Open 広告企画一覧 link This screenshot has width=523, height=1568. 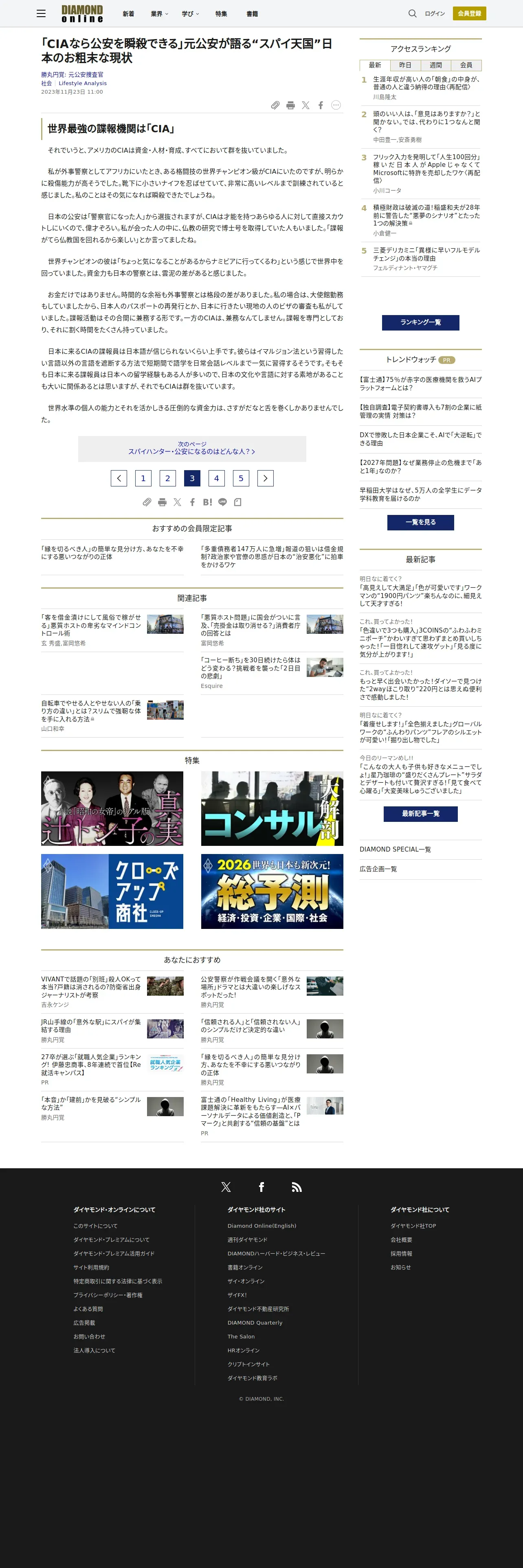(378, 869)
